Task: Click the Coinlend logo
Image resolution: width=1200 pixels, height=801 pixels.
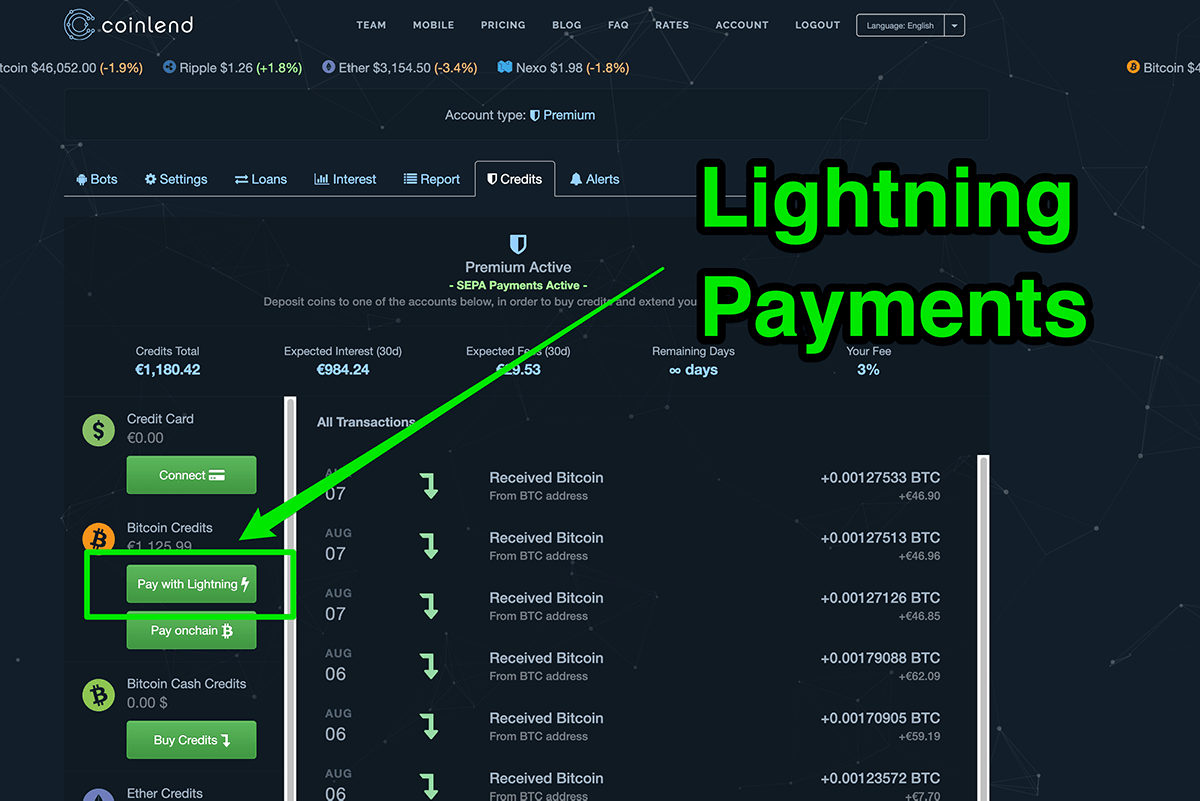Action: 128,25
